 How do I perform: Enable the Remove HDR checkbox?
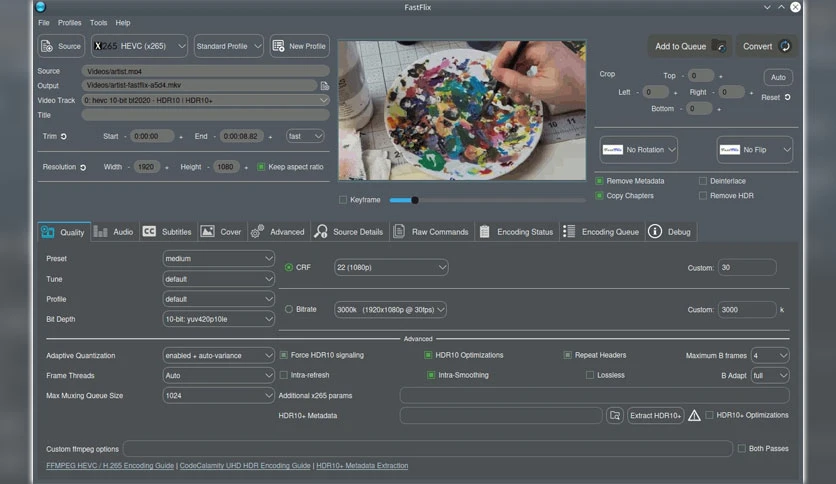[x=703, y=196]
